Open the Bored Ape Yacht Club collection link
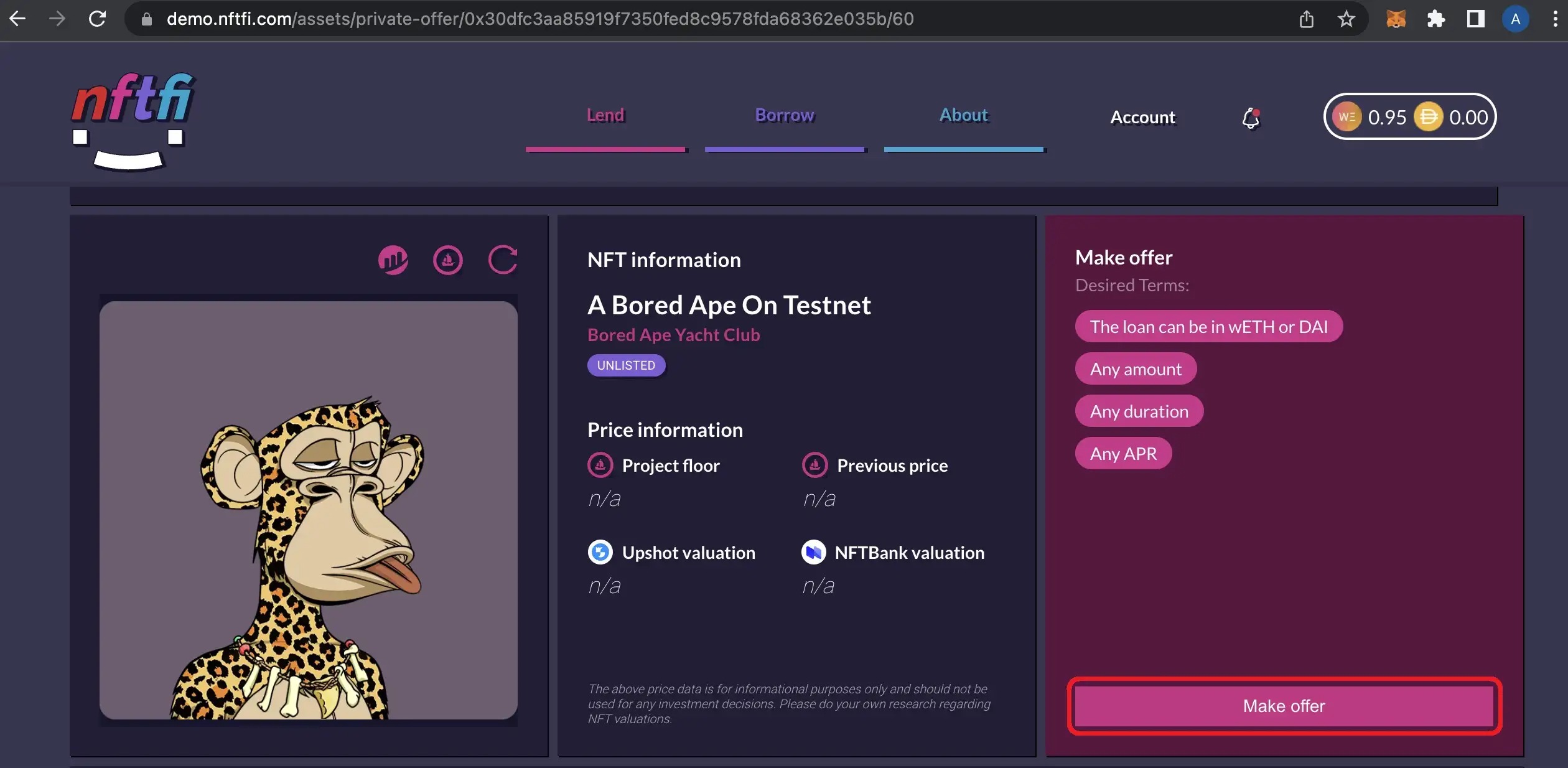The image size is (1568, 768). 674,335
